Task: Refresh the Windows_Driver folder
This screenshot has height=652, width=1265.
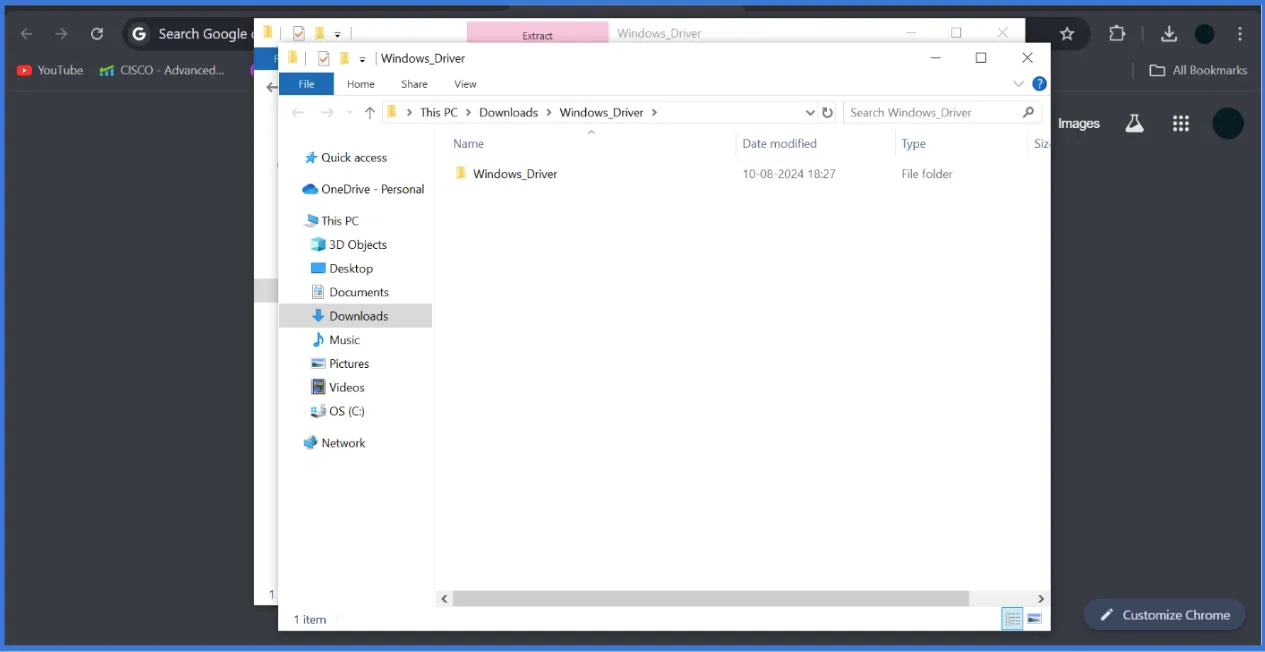Action: (x=827, y=112)
